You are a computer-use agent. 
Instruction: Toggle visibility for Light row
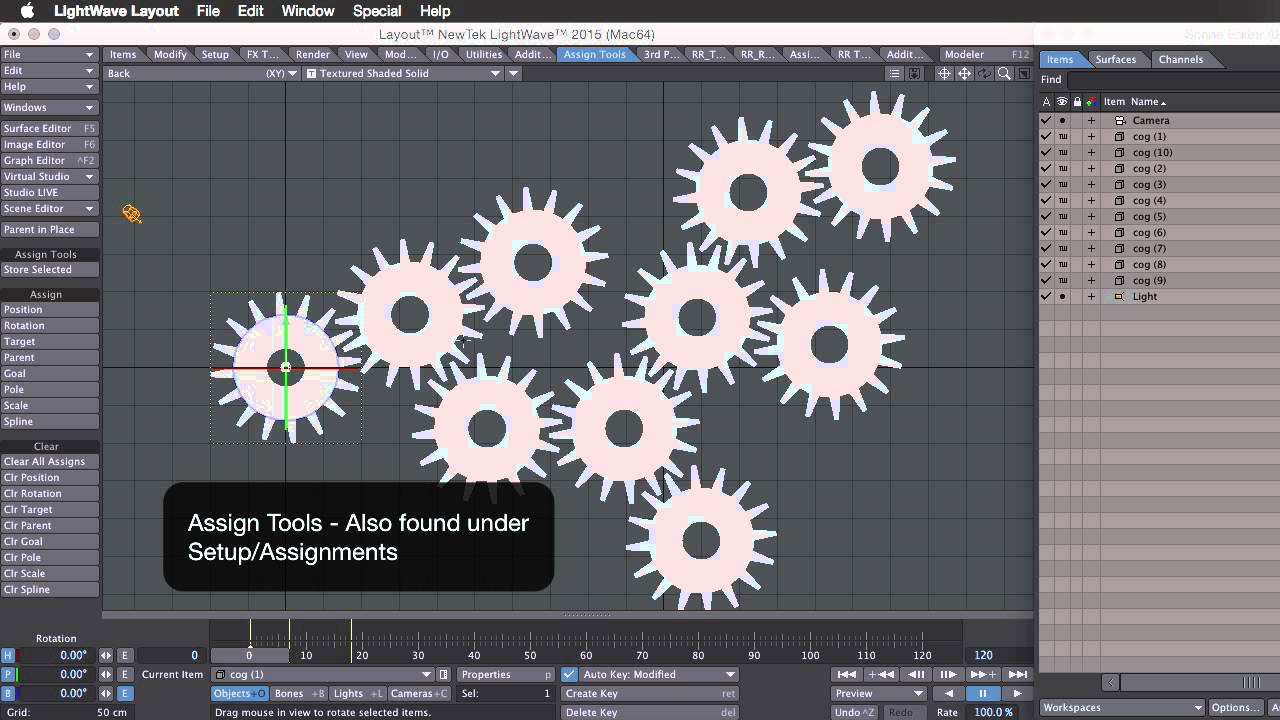click(x=1062, y=296)
